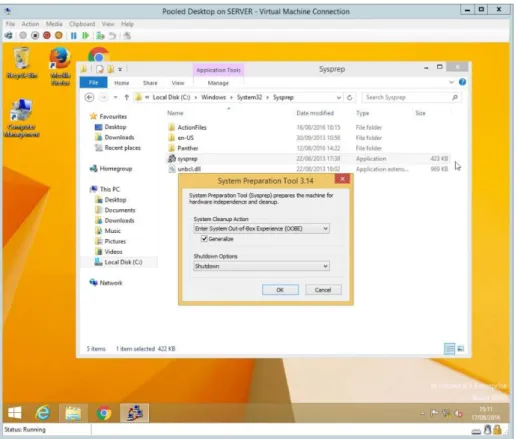Click the Windows Start button

(14, 413)
